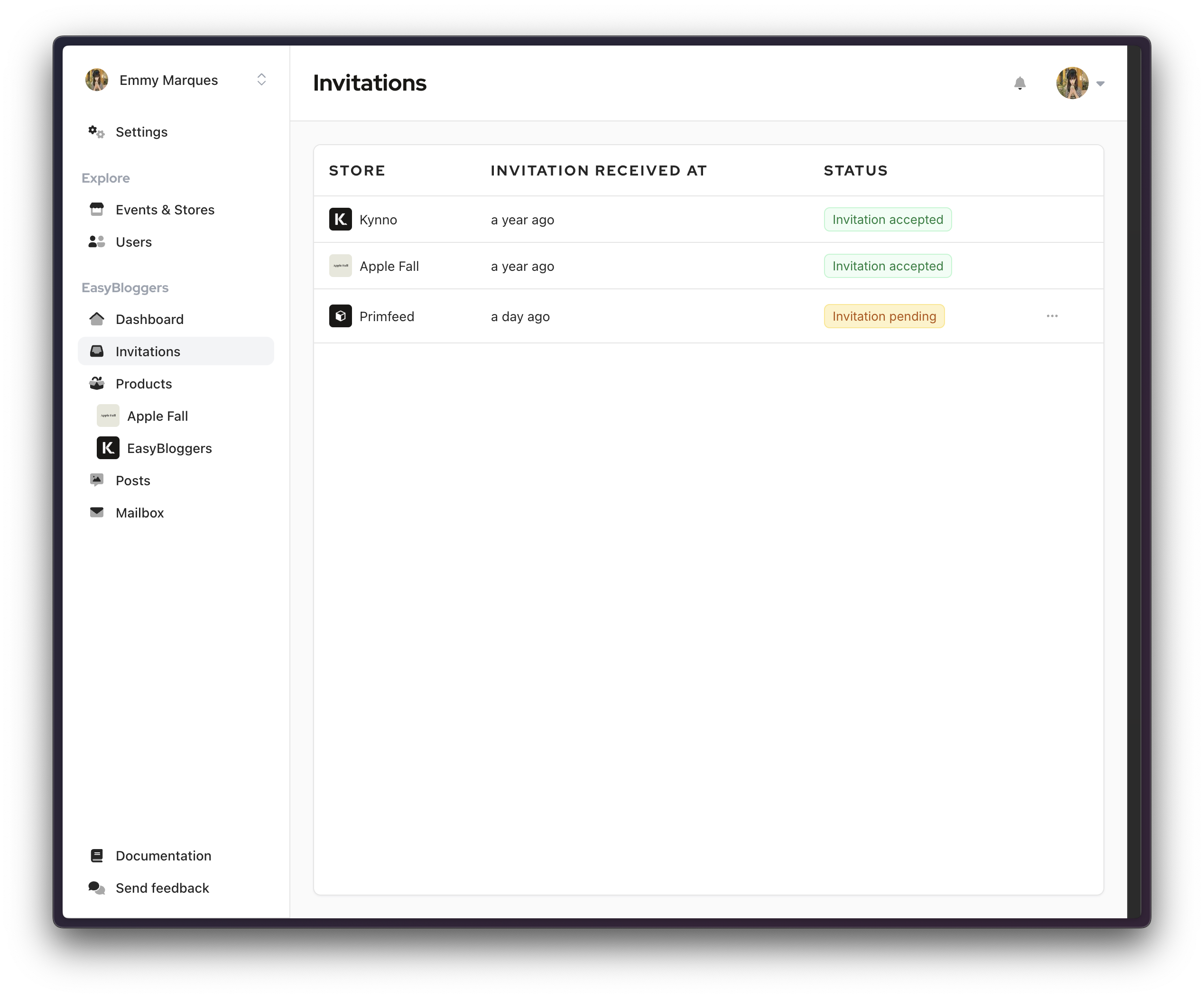Click the Products box icon
Viewport: 1204px width, 998px height.
click(x=96, y=383)
